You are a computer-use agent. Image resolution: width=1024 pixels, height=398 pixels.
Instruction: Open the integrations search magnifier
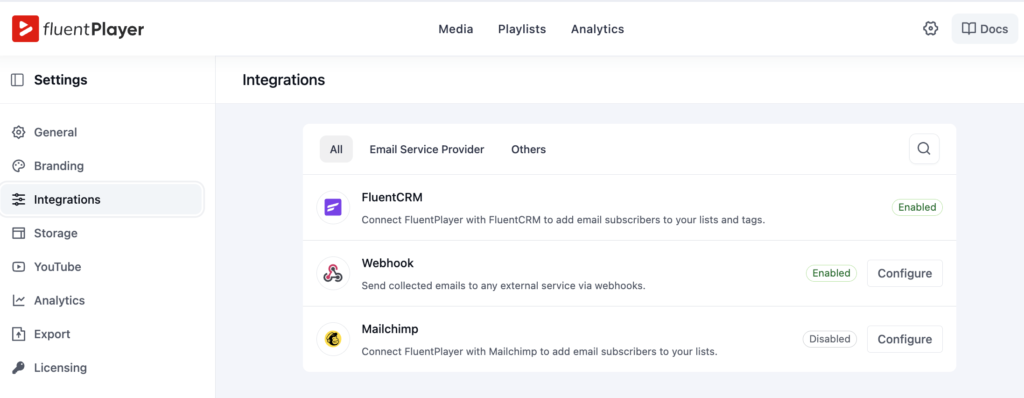[x=924, y=149]
